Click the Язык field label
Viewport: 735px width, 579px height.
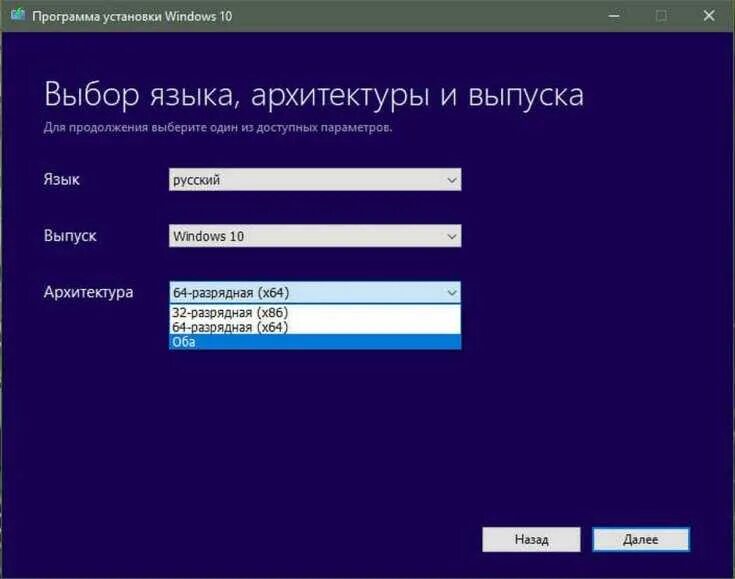tap(61, 180)
